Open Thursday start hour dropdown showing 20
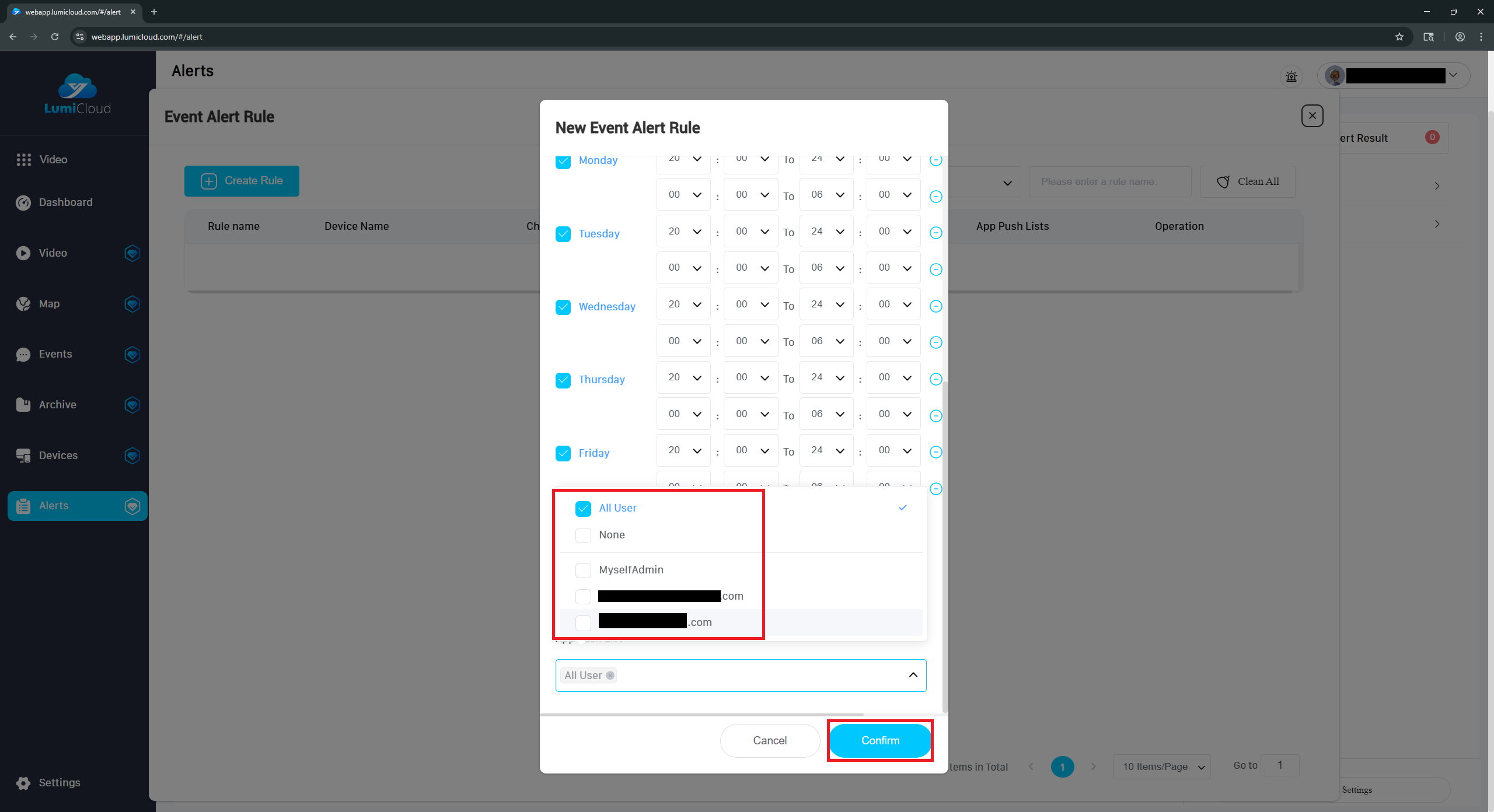 (x=683, y=377)
